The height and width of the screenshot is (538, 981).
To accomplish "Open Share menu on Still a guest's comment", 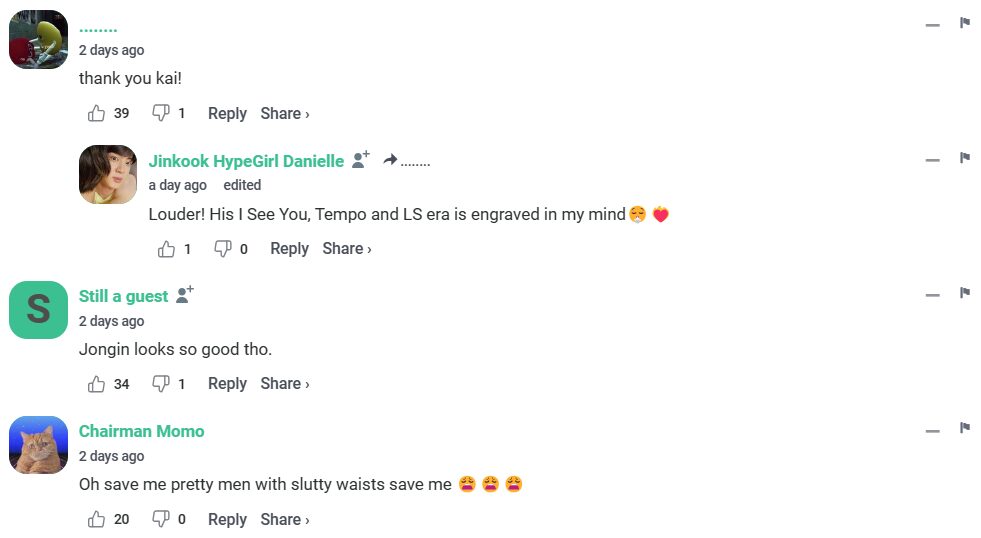I will (x=285, y=384).
